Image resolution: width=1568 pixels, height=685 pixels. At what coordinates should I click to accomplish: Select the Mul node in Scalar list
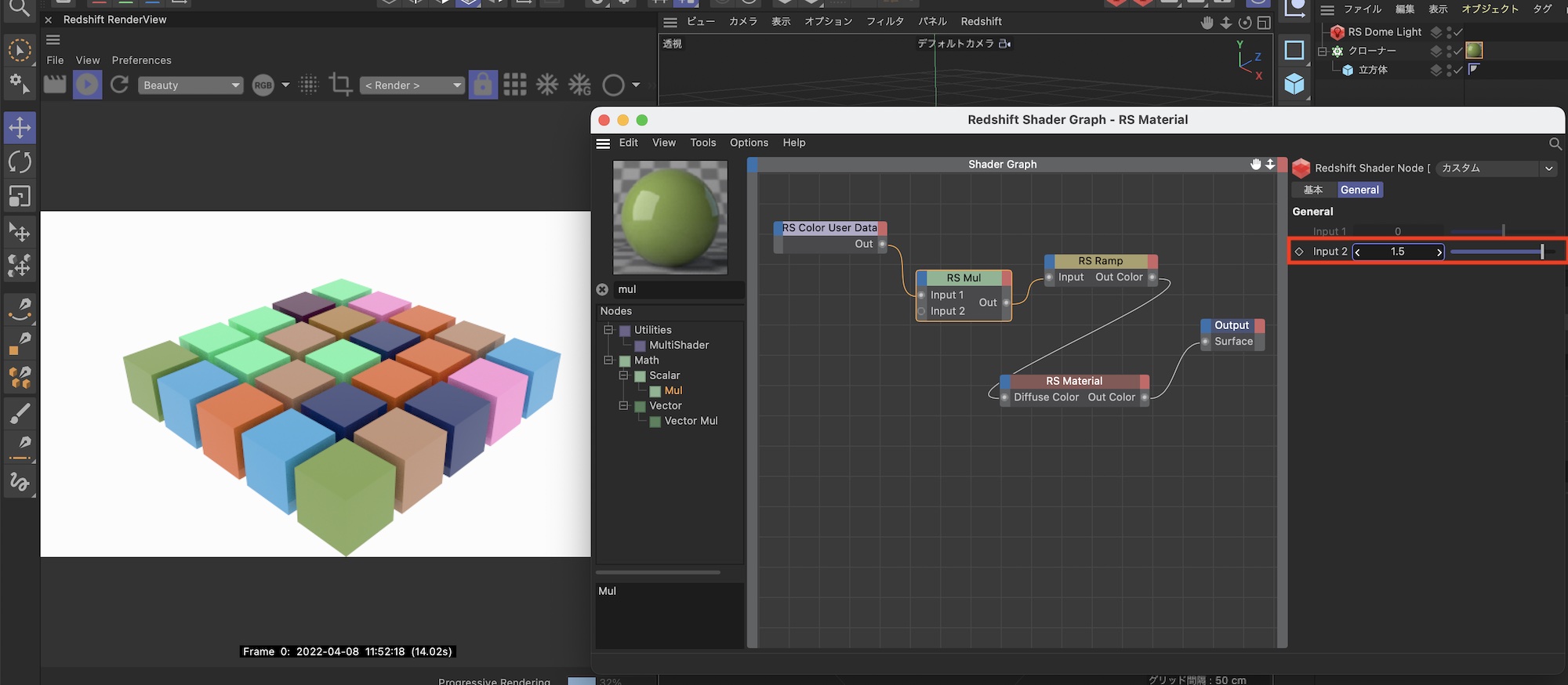pos(673,390)
